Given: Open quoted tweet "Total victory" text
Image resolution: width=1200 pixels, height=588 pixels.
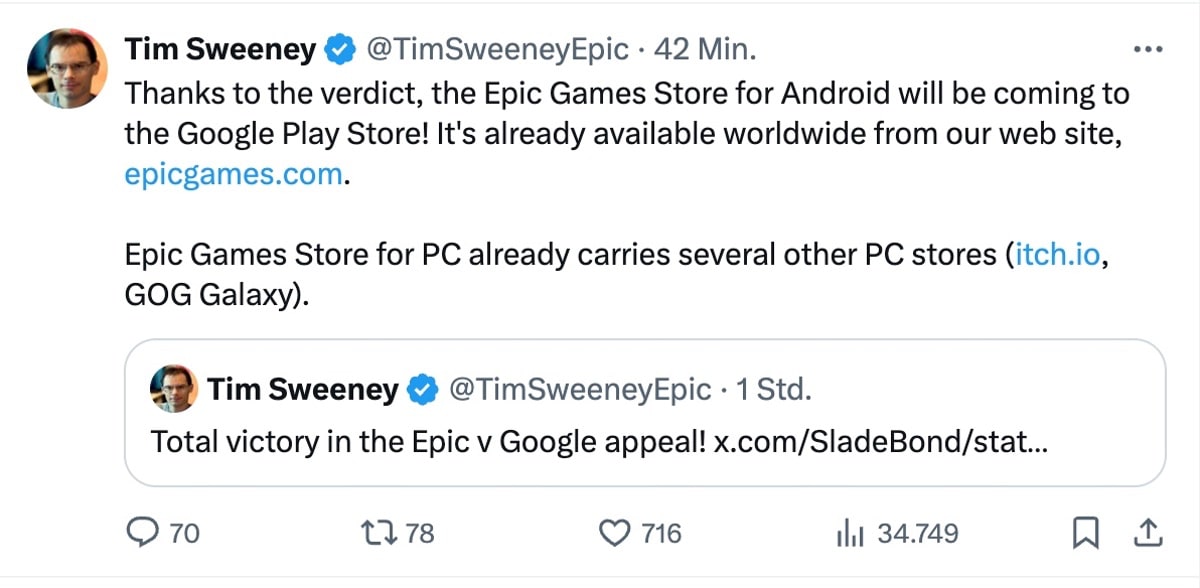Looking at the screenshot, I should [428, 441].
